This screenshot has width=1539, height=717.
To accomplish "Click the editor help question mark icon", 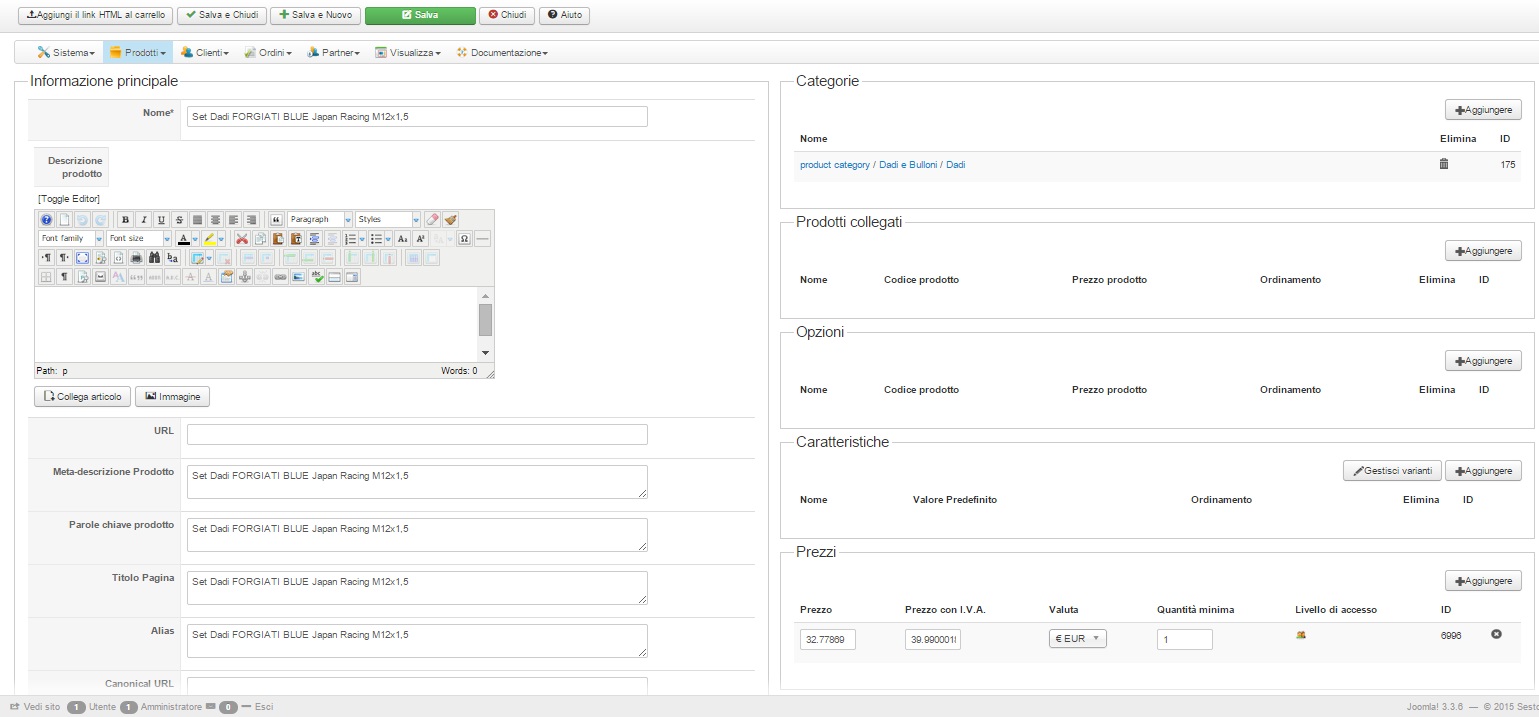I will 46,220.
